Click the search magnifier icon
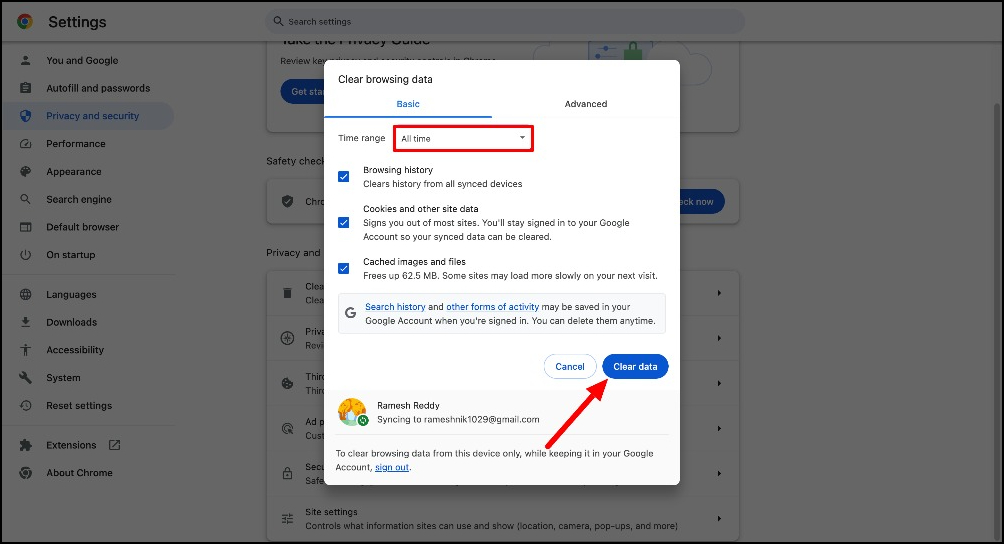This screenshot has height=544, width=1004. pos(278,21)
